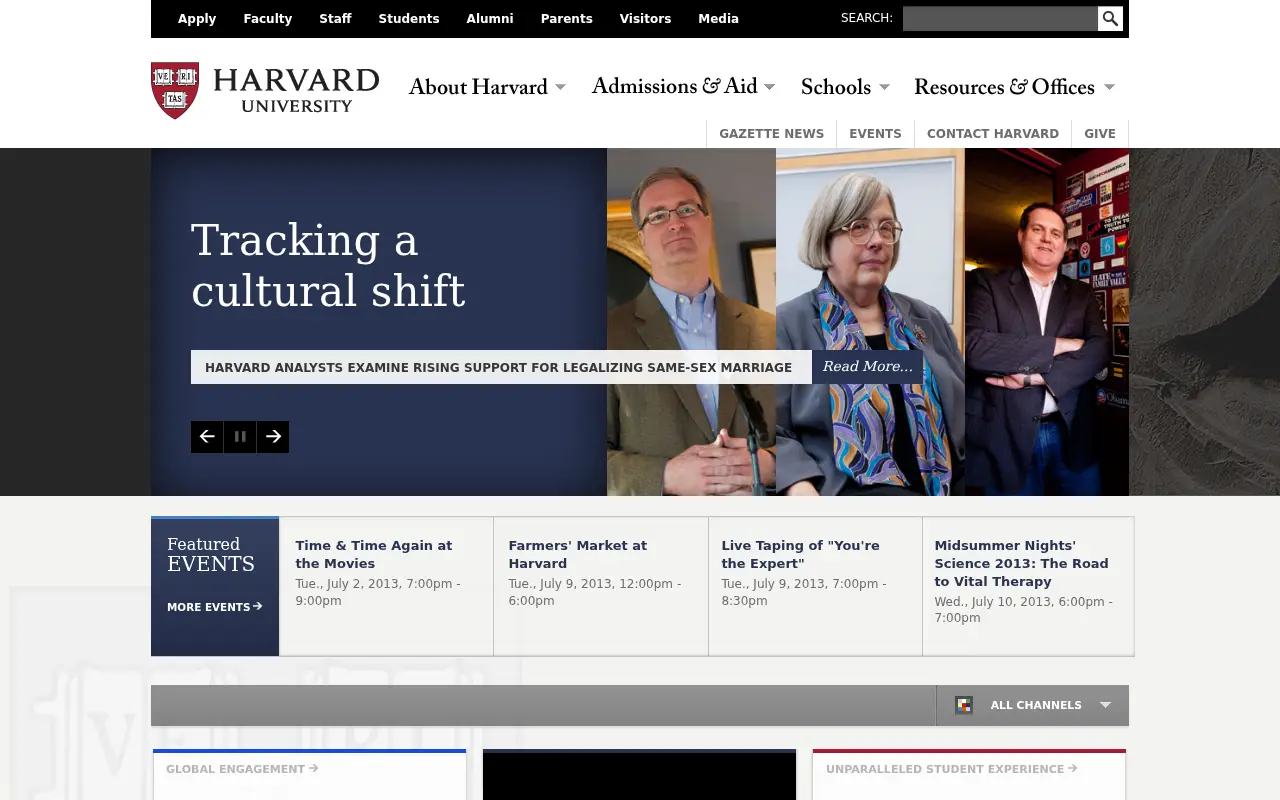Open the Apply link
Screen dimensions: 1280x800
(197, 19)
